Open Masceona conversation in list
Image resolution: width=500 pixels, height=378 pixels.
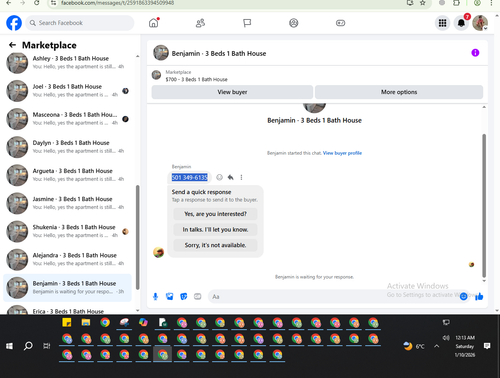pyautogui.click(x=68, y=119)
